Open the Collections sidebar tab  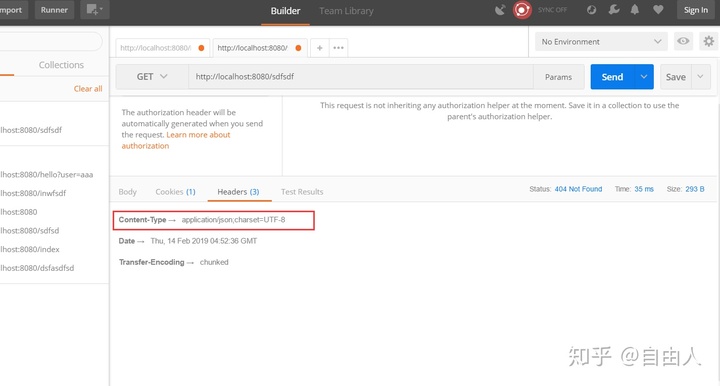(x=61, y=65)
